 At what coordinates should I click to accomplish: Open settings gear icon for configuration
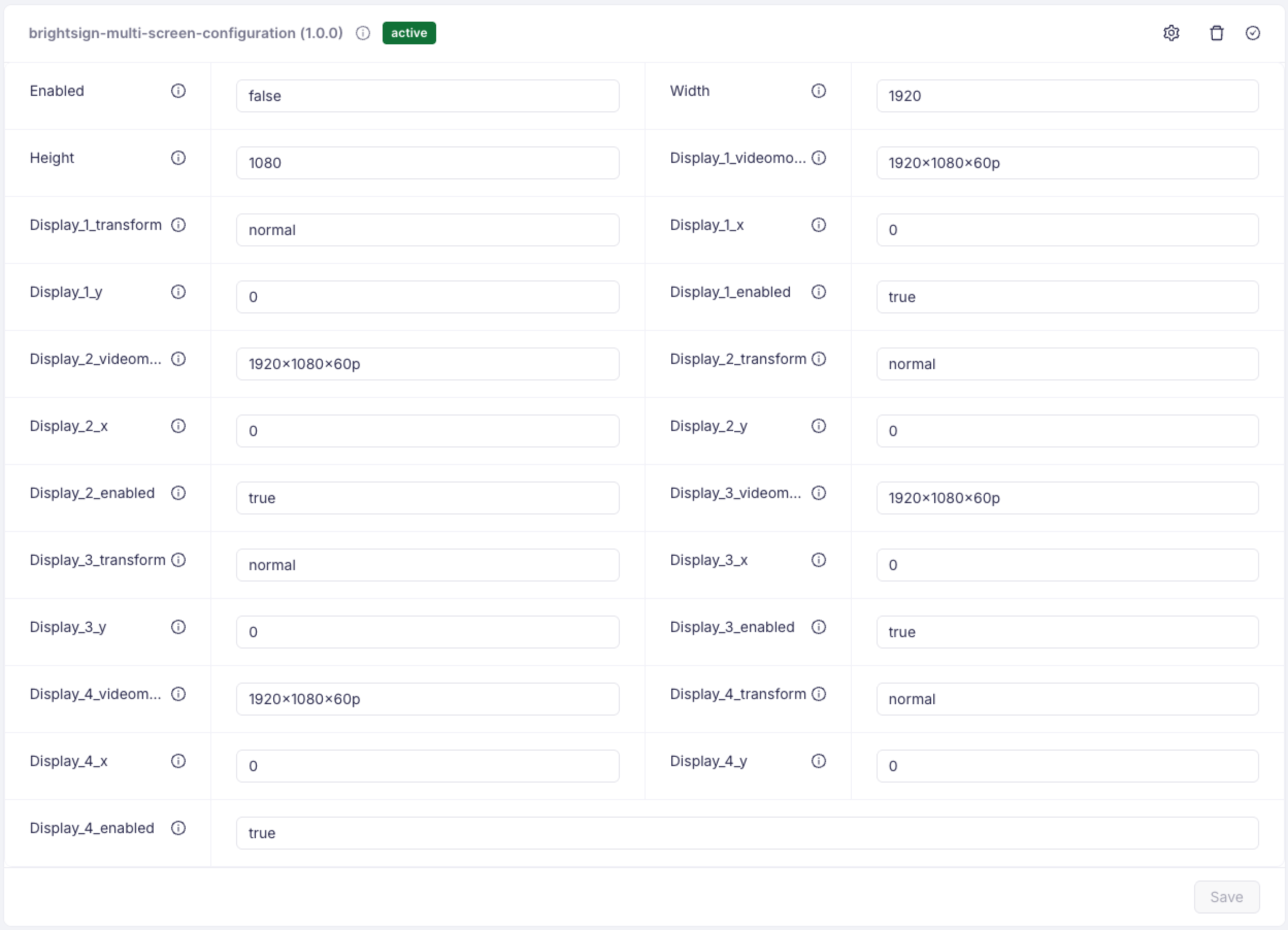coord(1171,34)
